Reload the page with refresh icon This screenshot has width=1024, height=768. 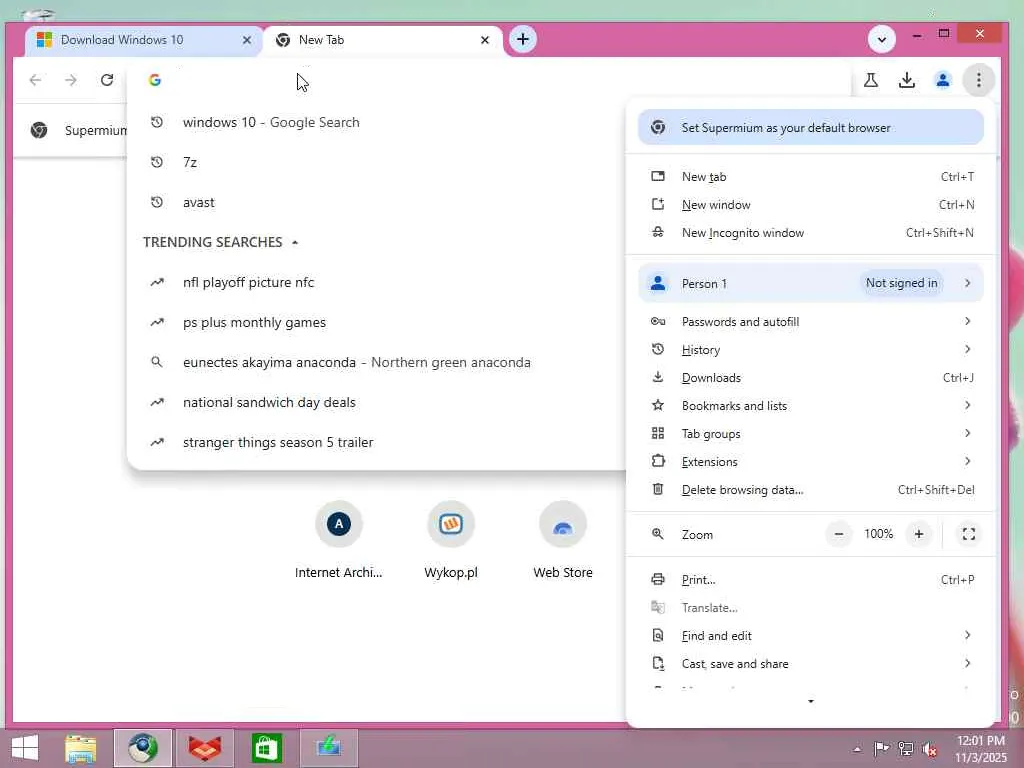(x=107, y=80)
